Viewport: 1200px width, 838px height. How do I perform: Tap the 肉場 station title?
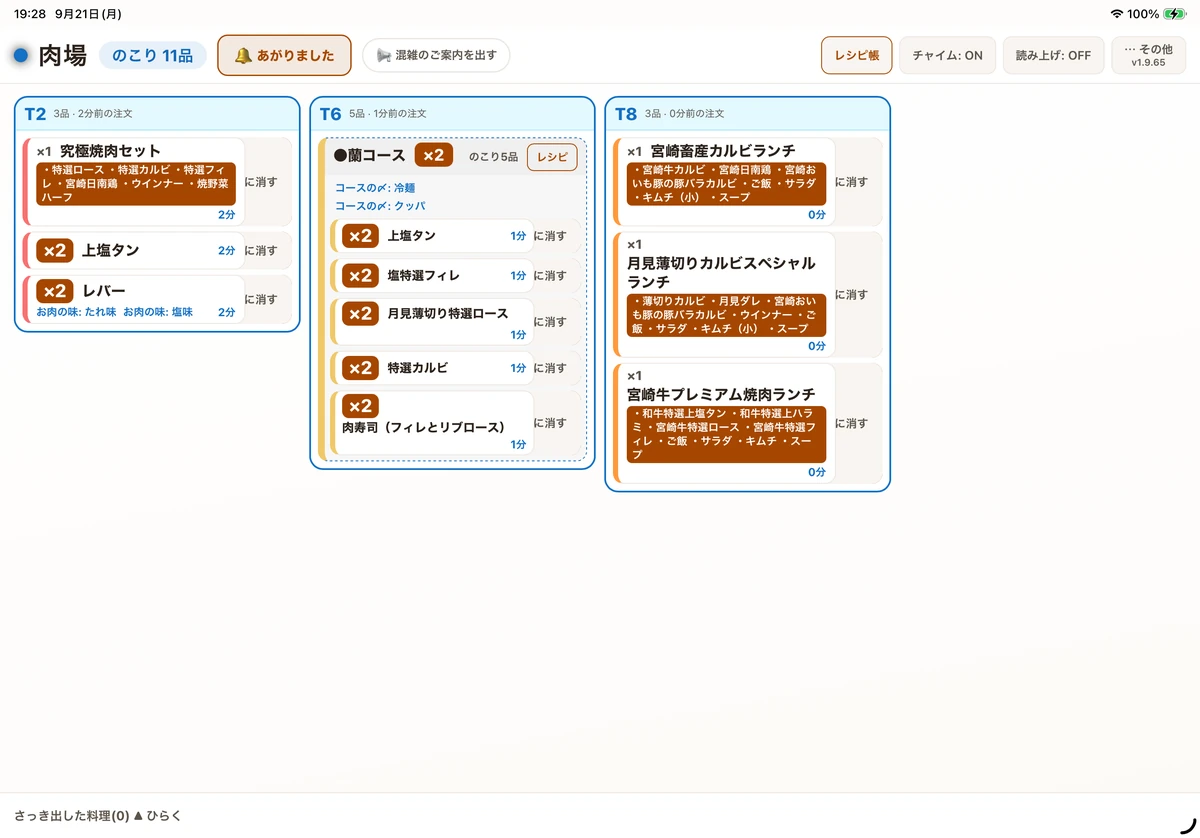pyautogui.click(x=63, y=56)
